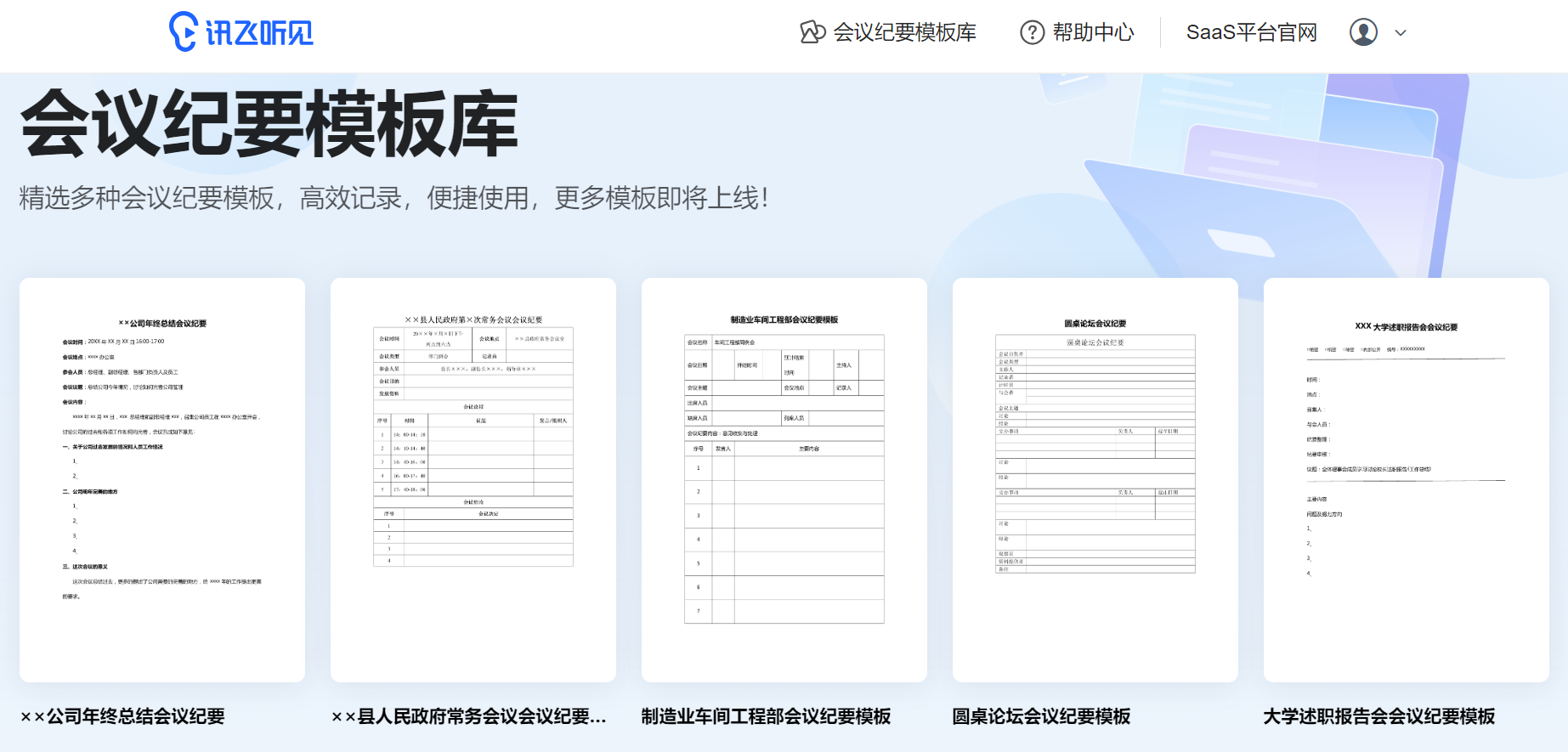
Task: Click the 制造业车间工程部会议纪要模板 title
Action: [x=766, y=716]
